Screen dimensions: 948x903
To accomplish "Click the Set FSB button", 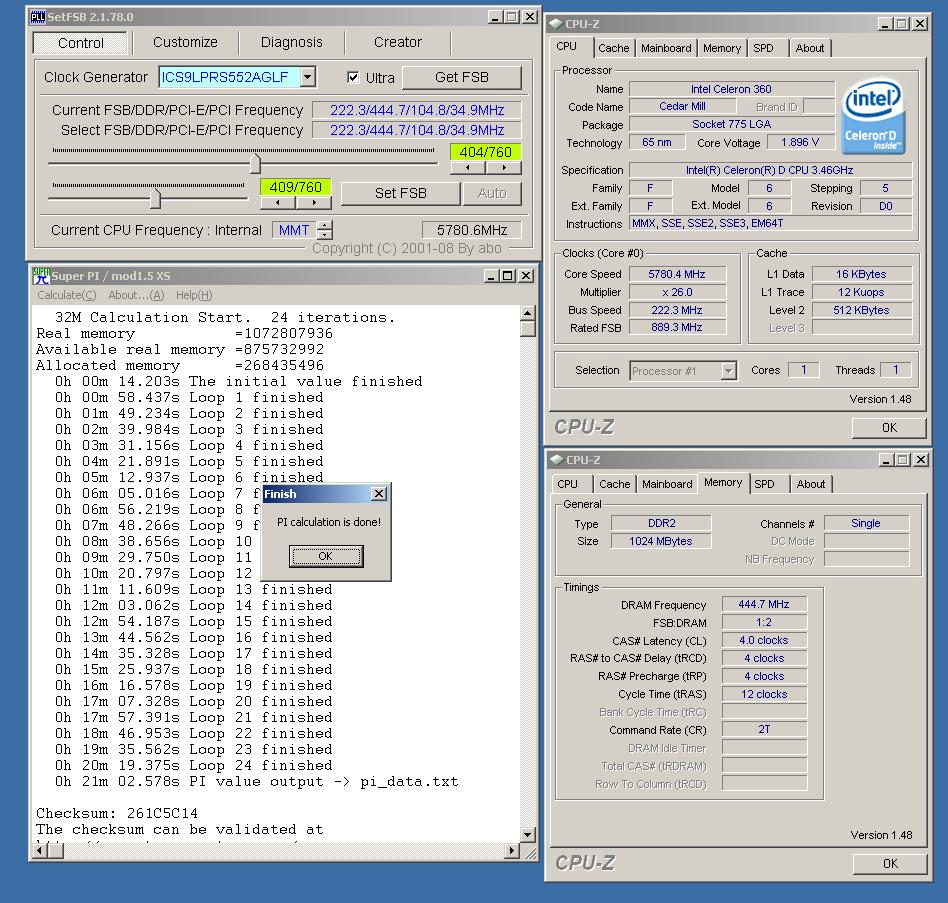I will click(x=400, y=193).
